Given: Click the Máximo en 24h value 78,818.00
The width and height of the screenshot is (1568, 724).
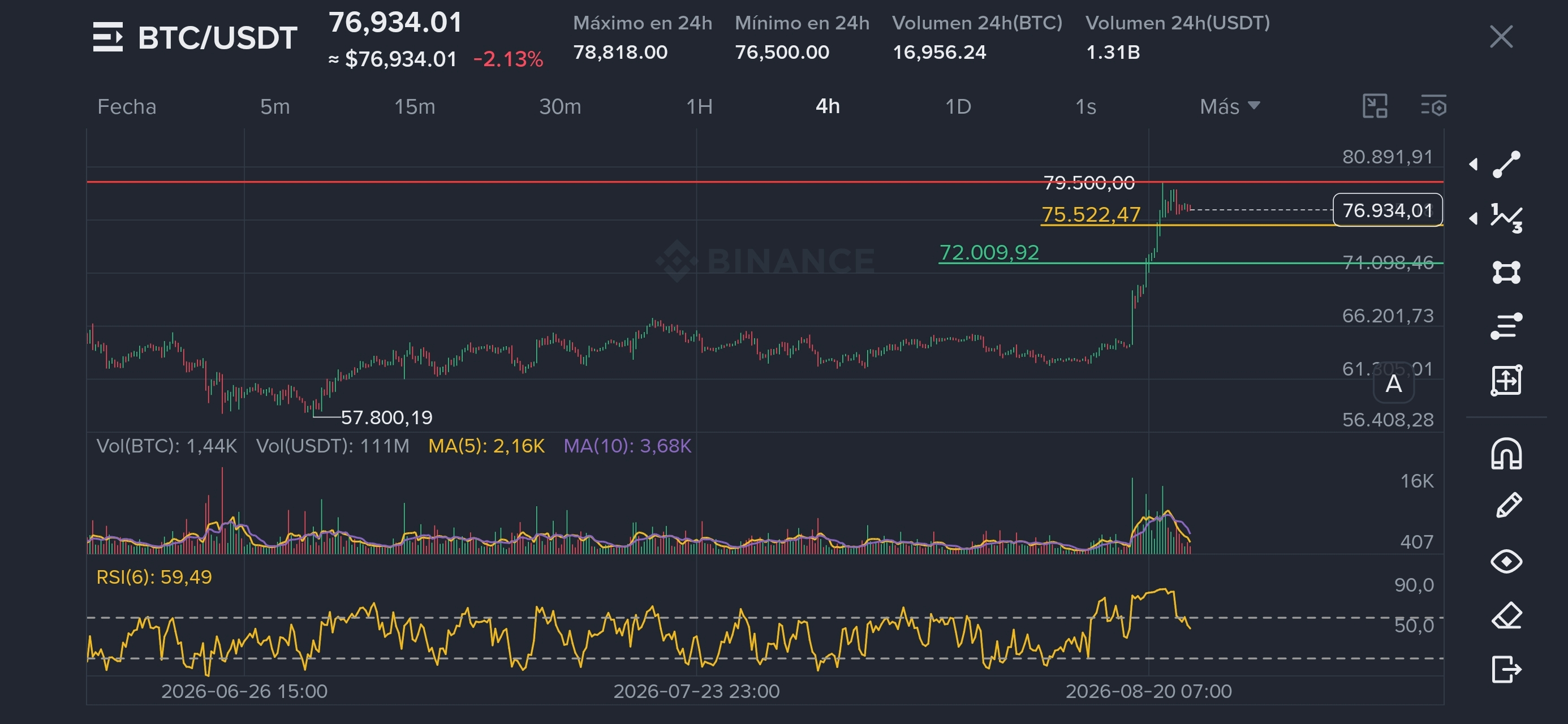Looking at the screenshot, I should pos(621,53).
